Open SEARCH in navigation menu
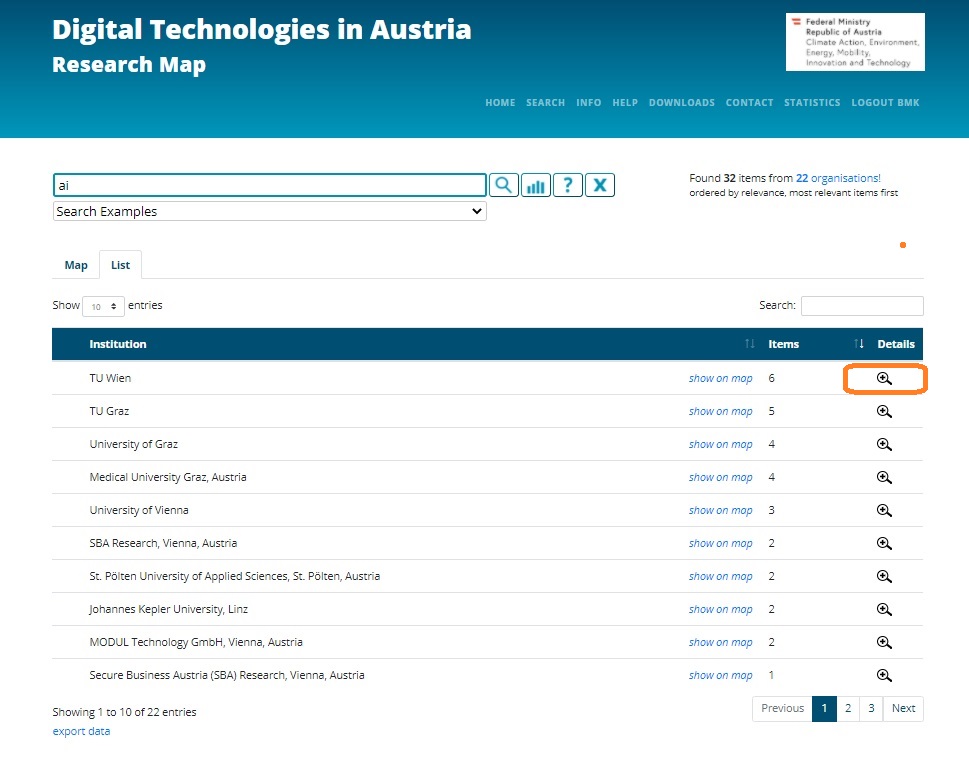 pos(546,103)
